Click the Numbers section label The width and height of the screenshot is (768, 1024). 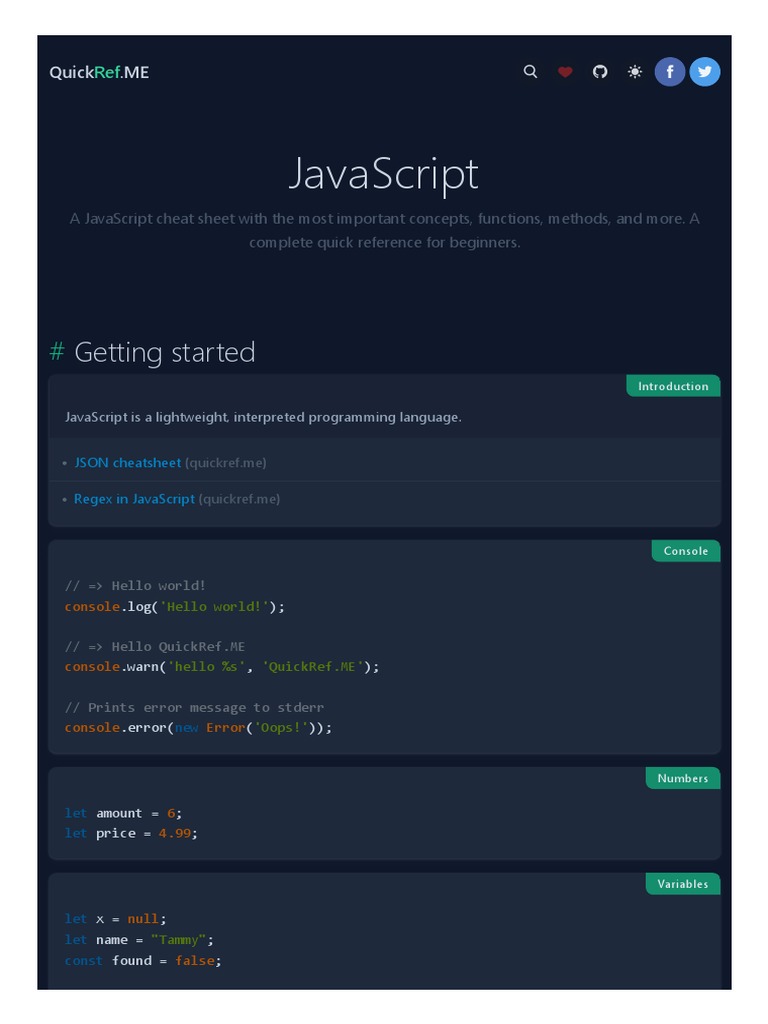(683, 778)
